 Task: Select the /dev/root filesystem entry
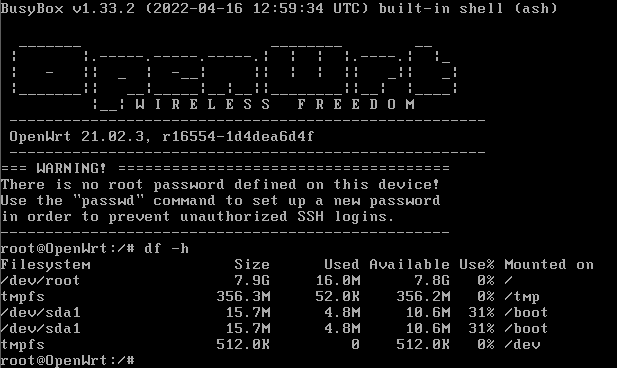point(40,281)
